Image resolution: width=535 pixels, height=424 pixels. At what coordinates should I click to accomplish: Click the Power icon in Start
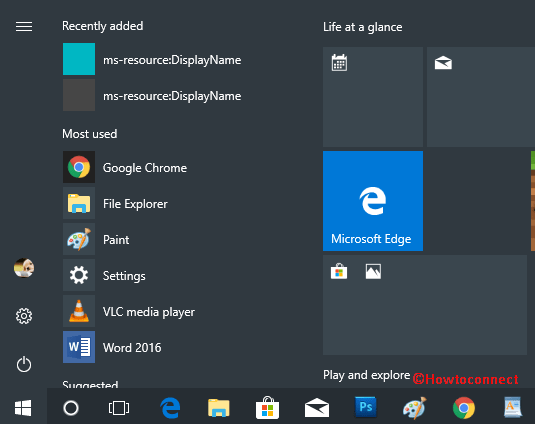(x=24, y=364)
